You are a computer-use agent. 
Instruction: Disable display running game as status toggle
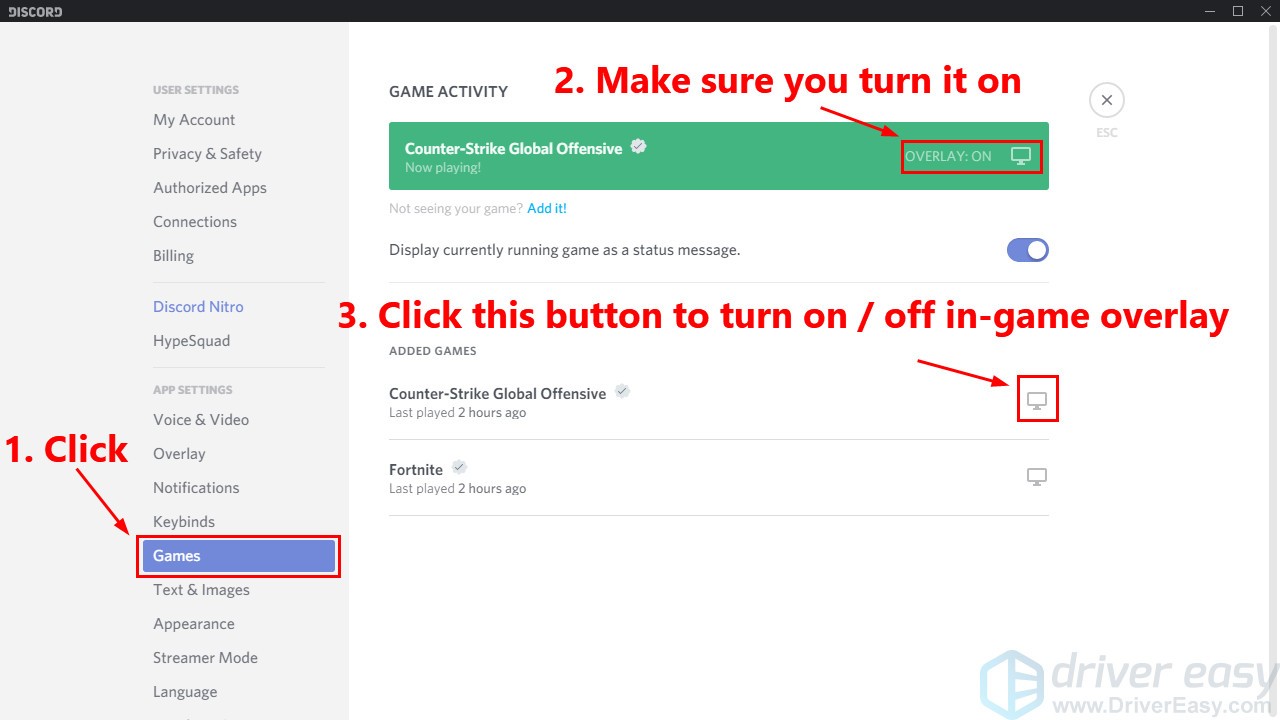tap(1027, 250)
